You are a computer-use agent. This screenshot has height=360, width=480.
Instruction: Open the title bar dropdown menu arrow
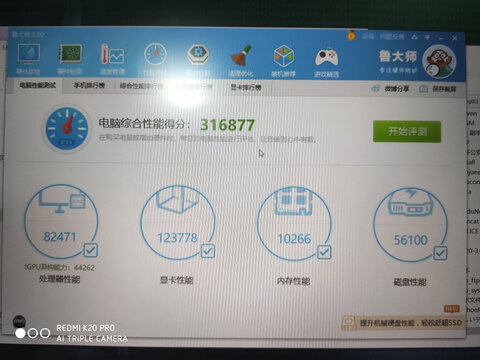[427, 37]
